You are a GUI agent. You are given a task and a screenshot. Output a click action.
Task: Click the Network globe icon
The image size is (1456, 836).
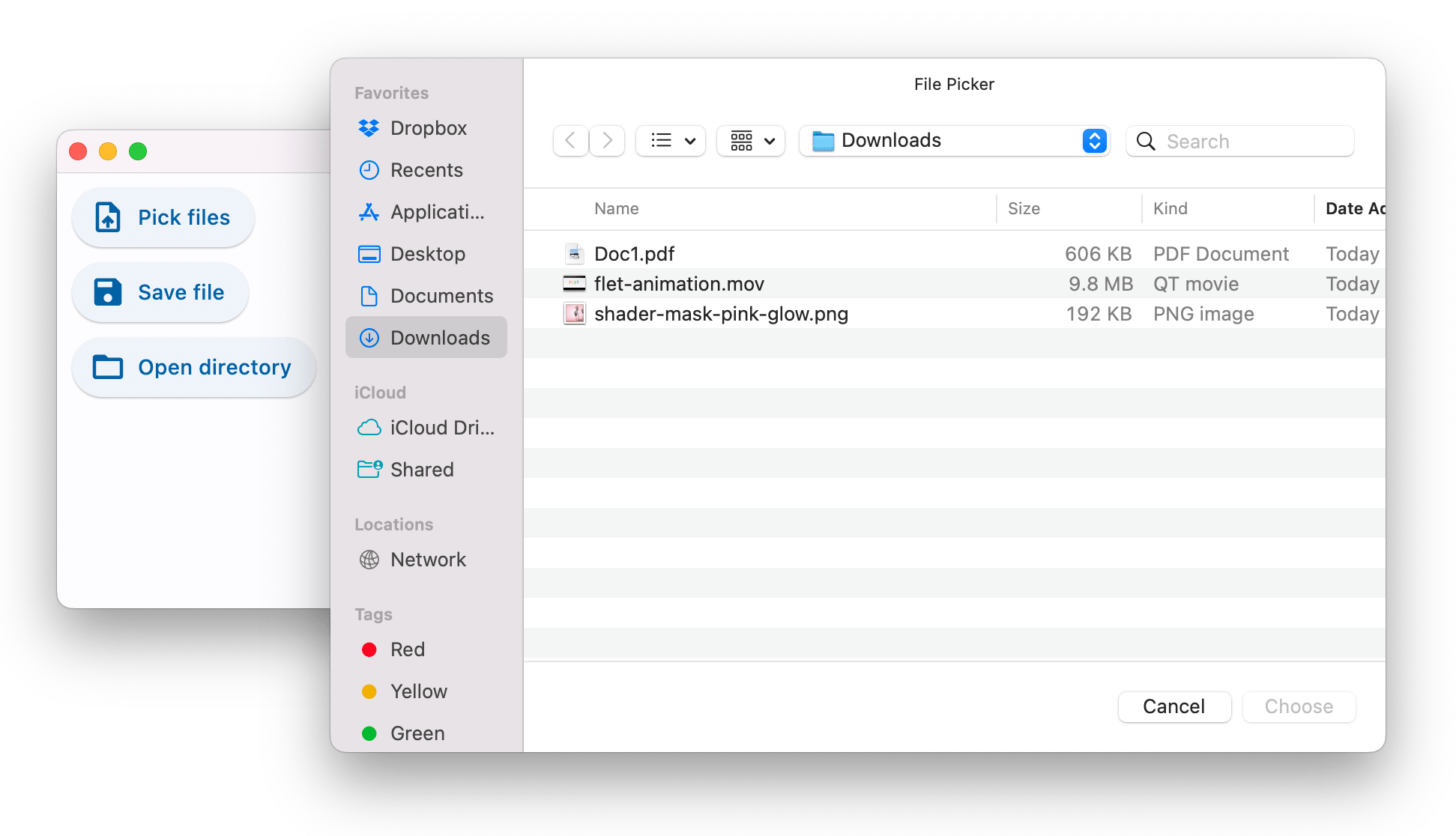(369, 560)
